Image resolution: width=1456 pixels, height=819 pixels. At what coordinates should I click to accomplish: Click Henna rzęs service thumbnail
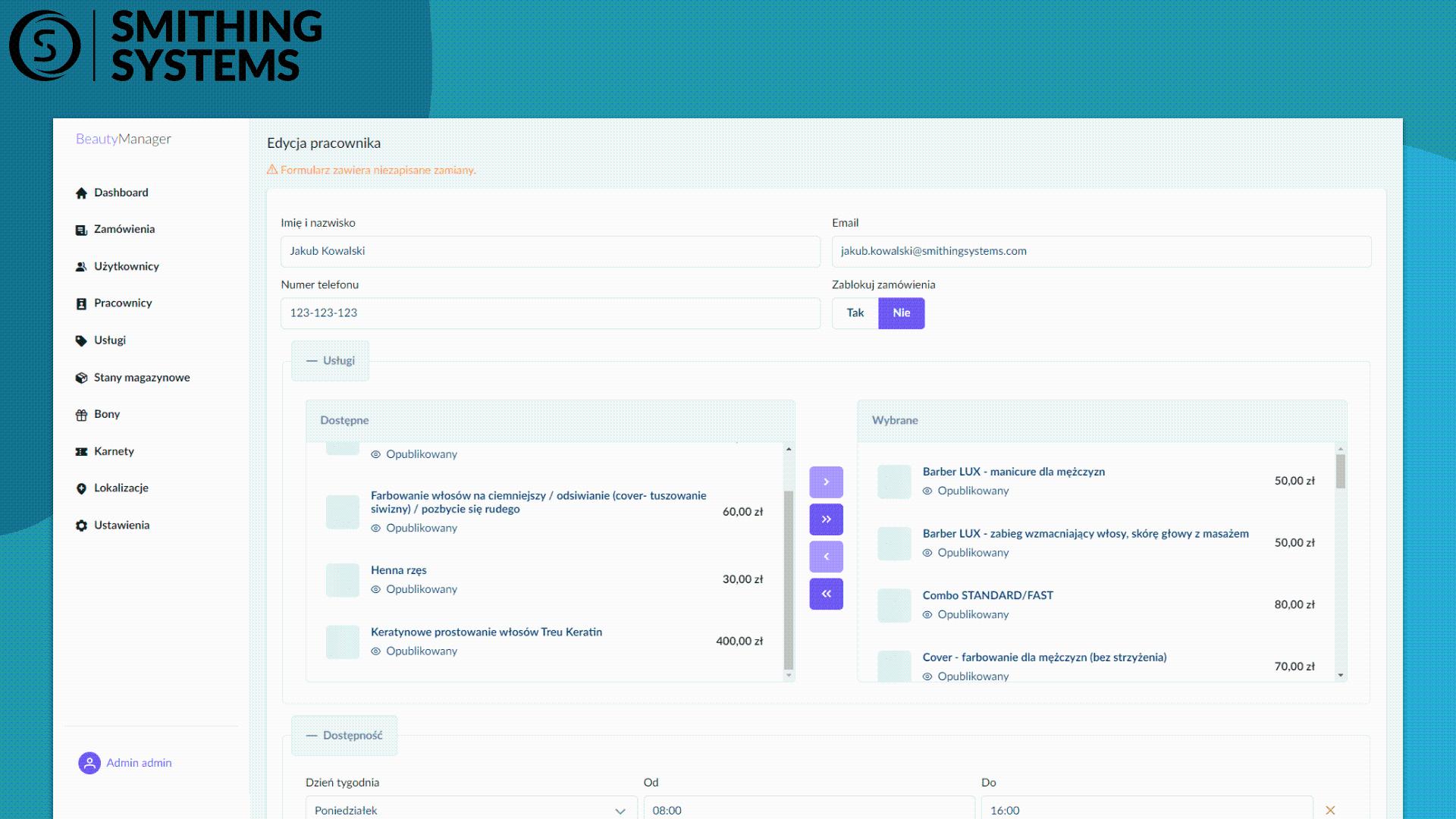click(x=342, y=580)
